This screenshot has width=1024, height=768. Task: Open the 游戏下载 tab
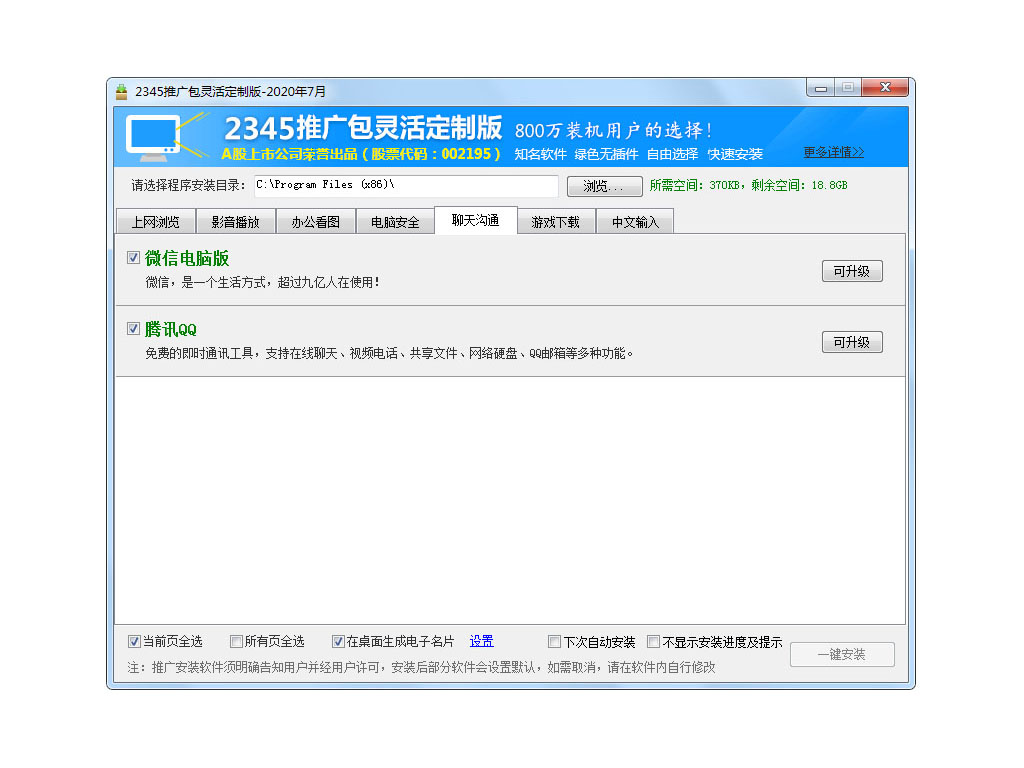(556, 222)
